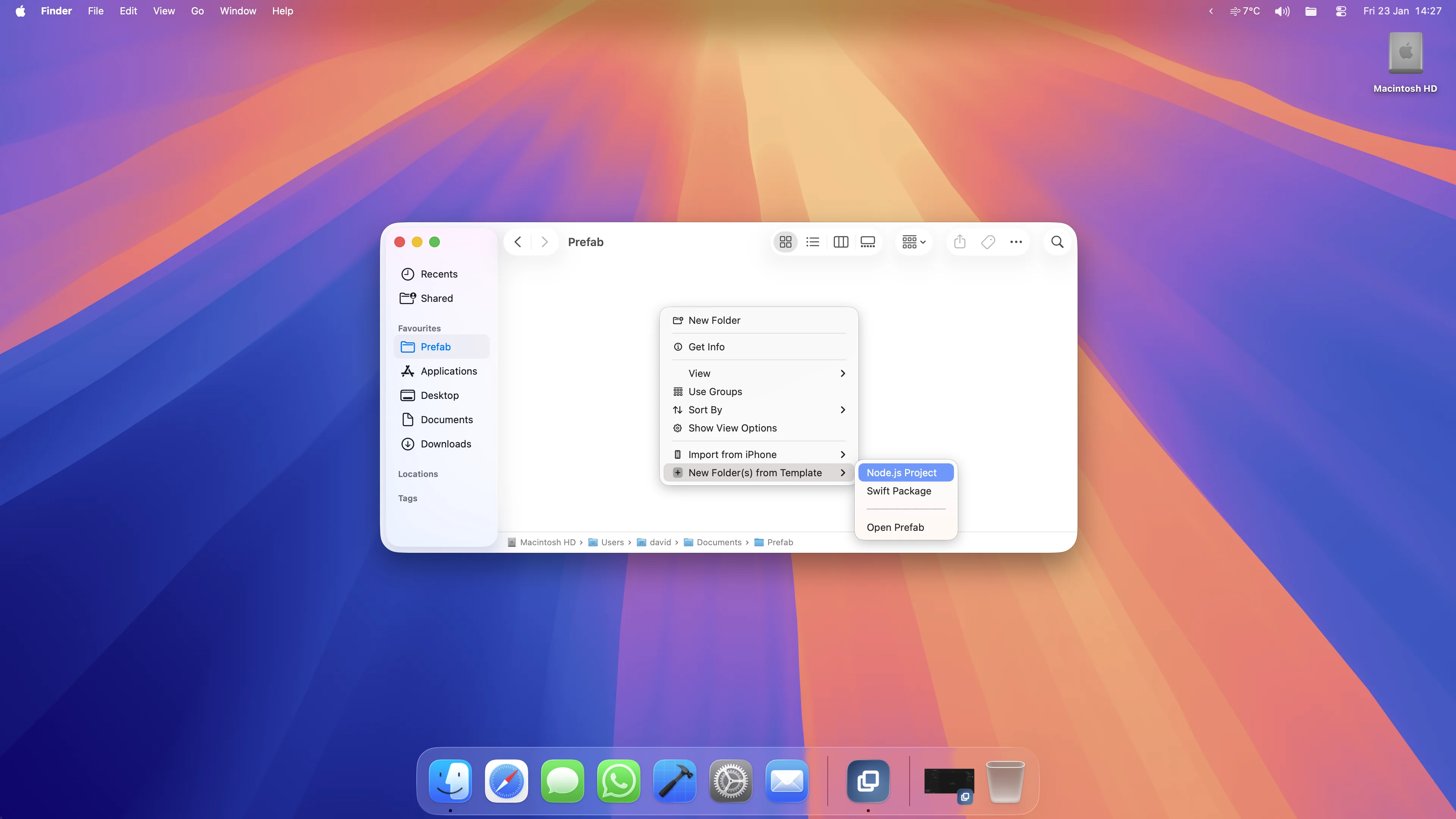Select the Prefab favourite in the sidebar
This screenshot has height=819, width=1456.
point(436,347)
